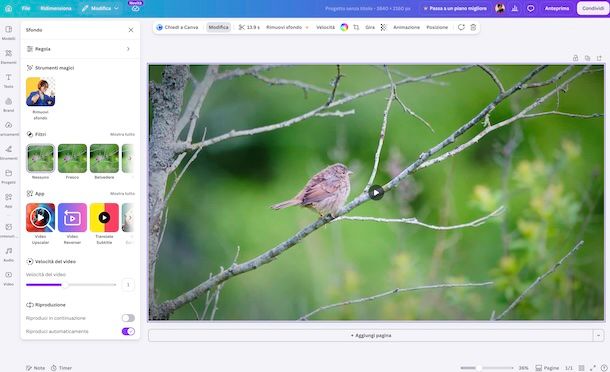The image size is (610, 372).
Task: Open the Video Reverser app
Action: pos(72,218)
